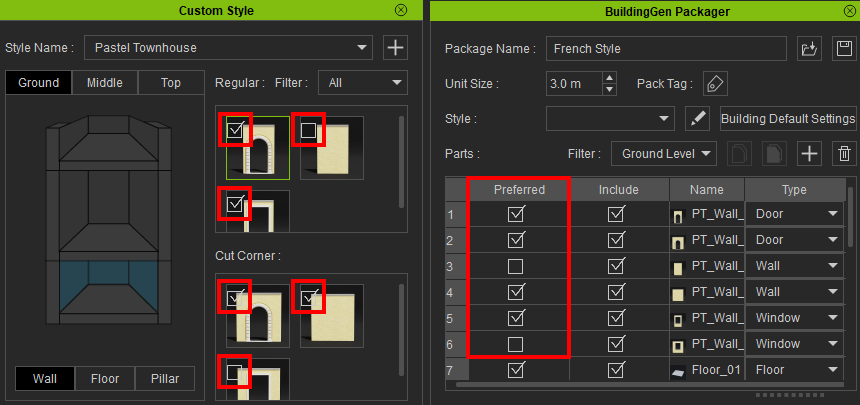The image size is (860, 405).
Task: Toggle Preferred checkbox in row 4
Action: coord(516,292)
